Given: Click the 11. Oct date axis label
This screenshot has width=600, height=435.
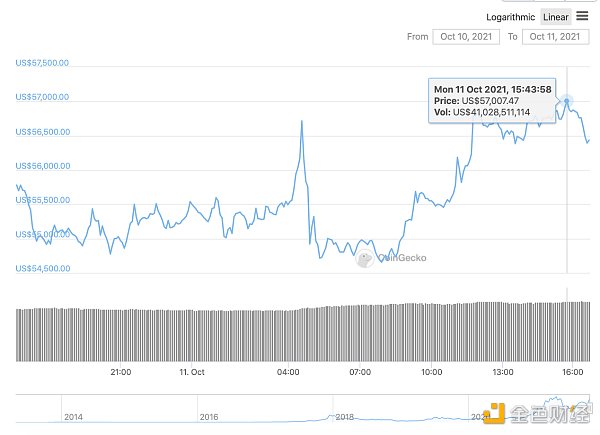Looking at the screenshot, I should pyautogui.click(x=191, y=372).
